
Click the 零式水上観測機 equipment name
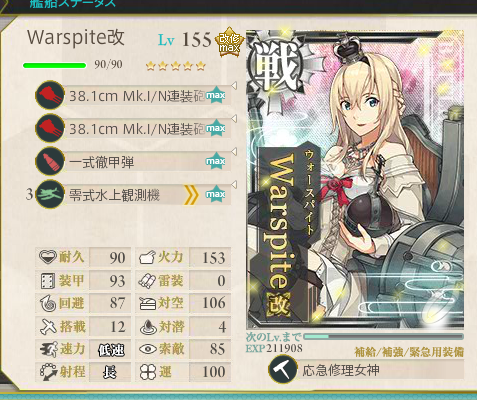click(114, 195)
